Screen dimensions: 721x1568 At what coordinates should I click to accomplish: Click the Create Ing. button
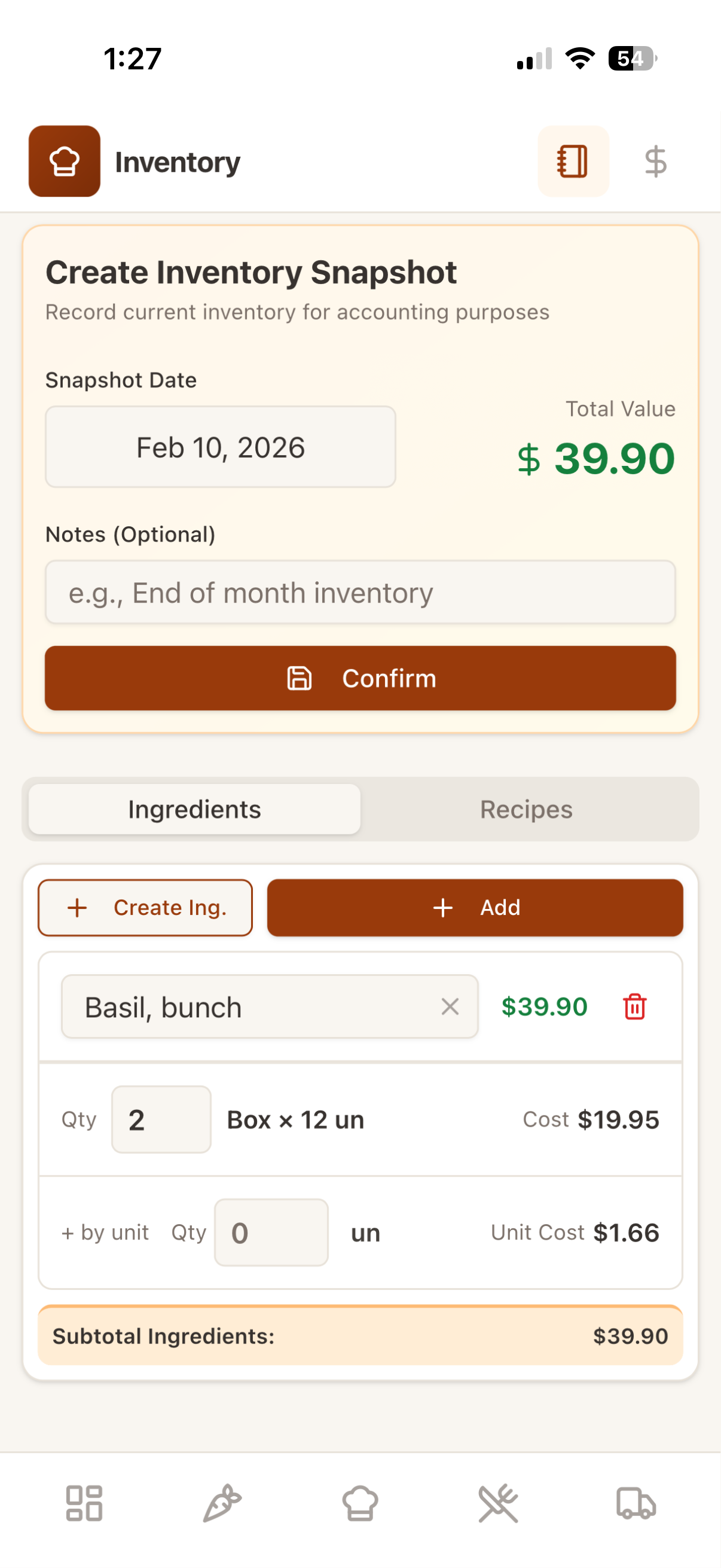(145, 907)
